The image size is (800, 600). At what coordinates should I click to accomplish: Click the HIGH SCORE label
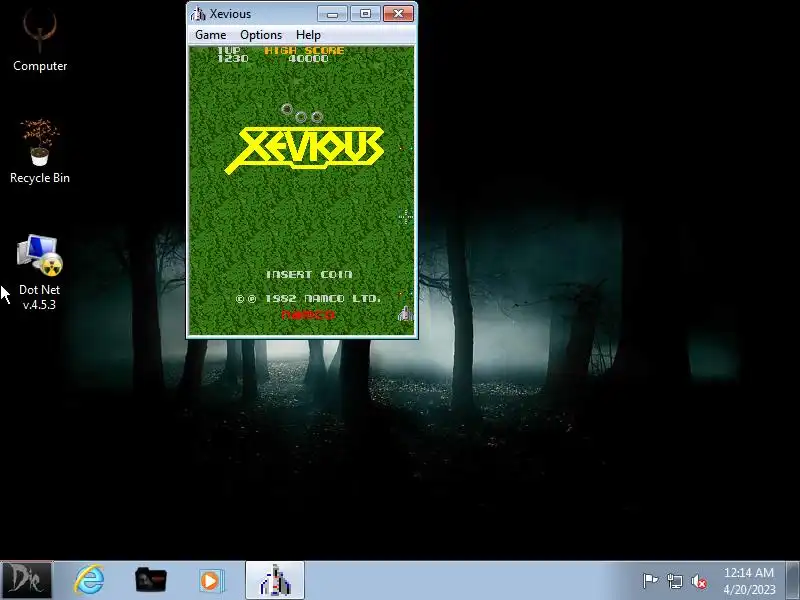point(305,50)
